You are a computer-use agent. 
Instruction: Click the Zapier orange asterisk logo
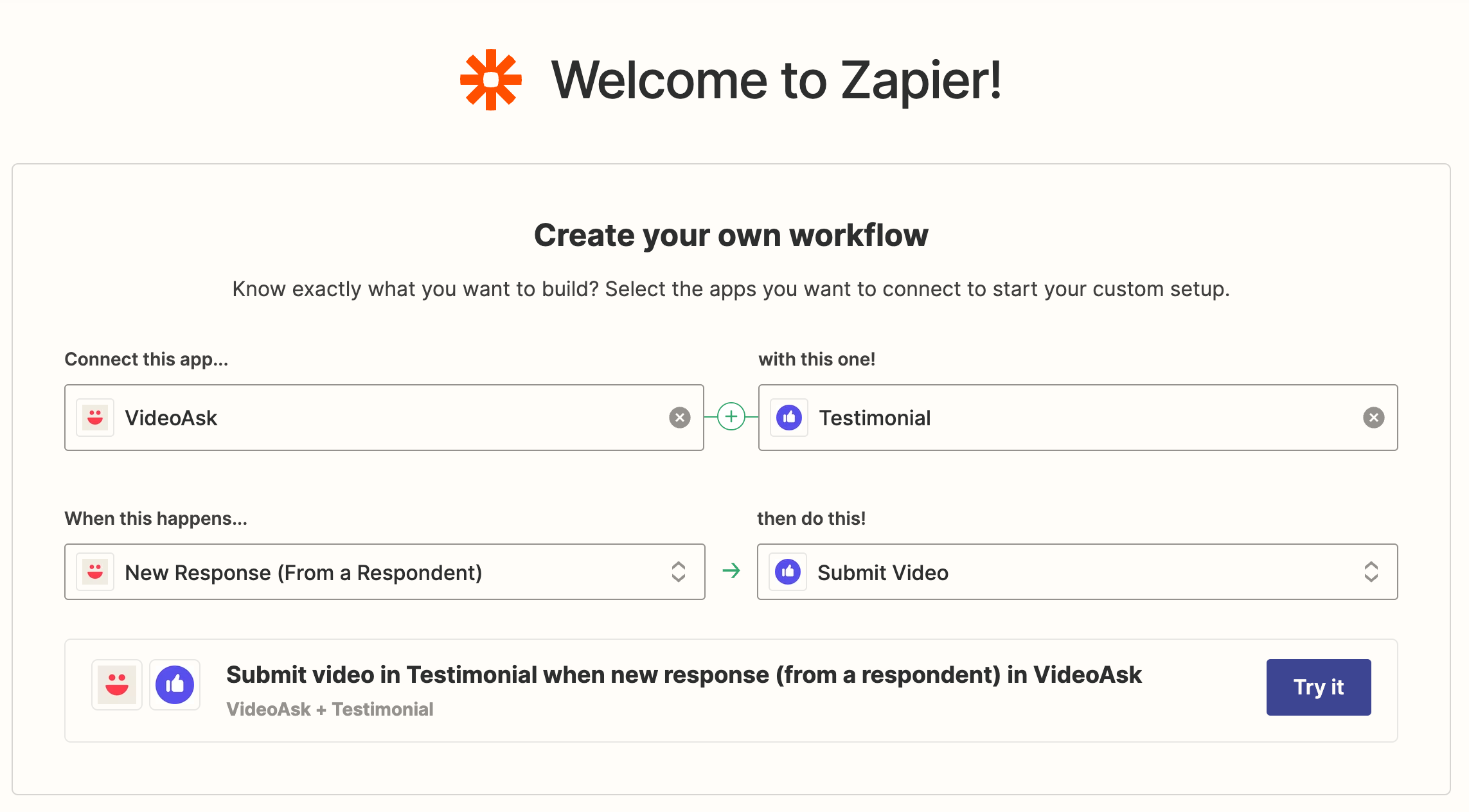491,80
